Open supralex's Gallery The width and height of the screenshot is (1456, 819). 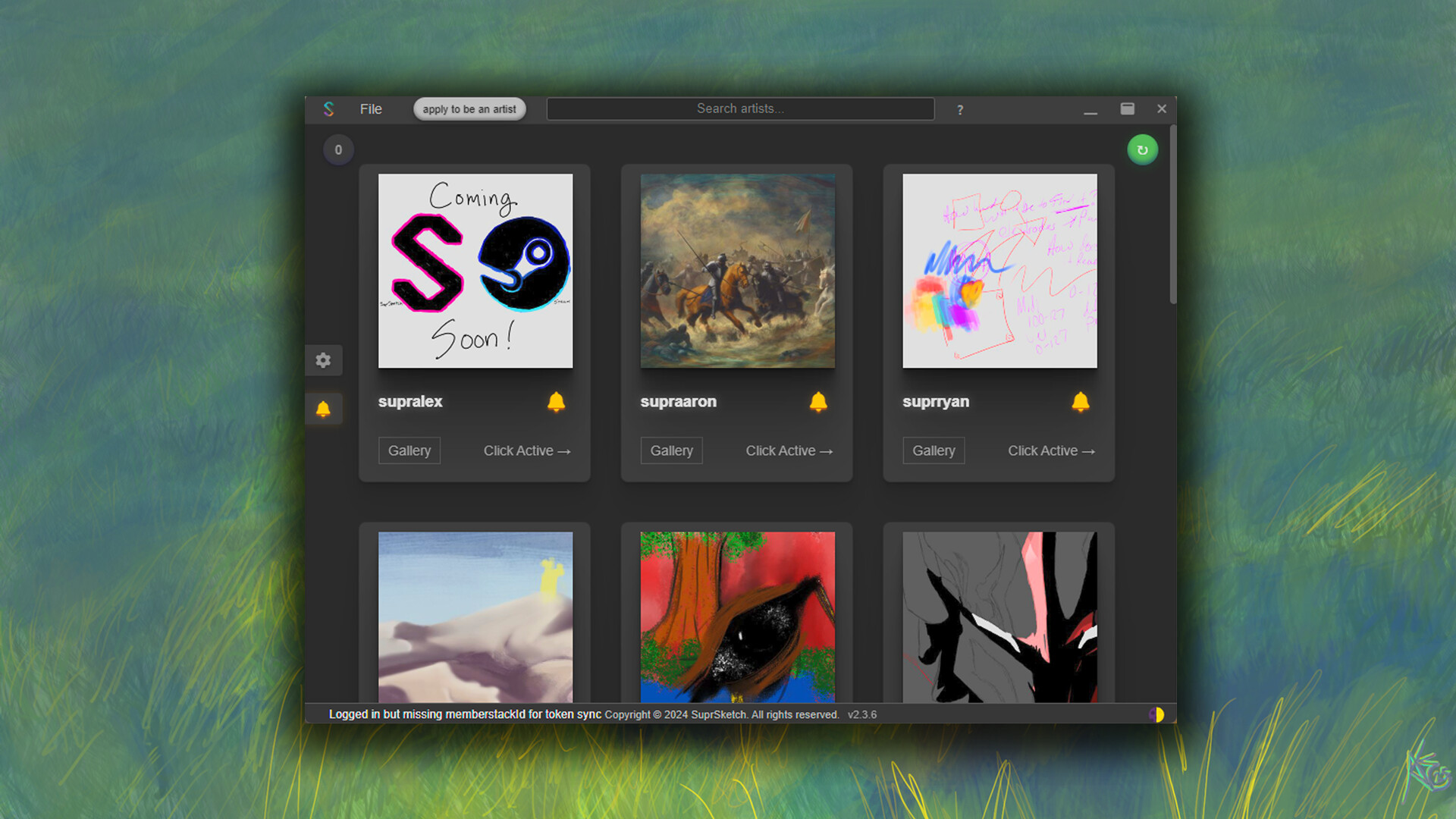click(409, 450)
